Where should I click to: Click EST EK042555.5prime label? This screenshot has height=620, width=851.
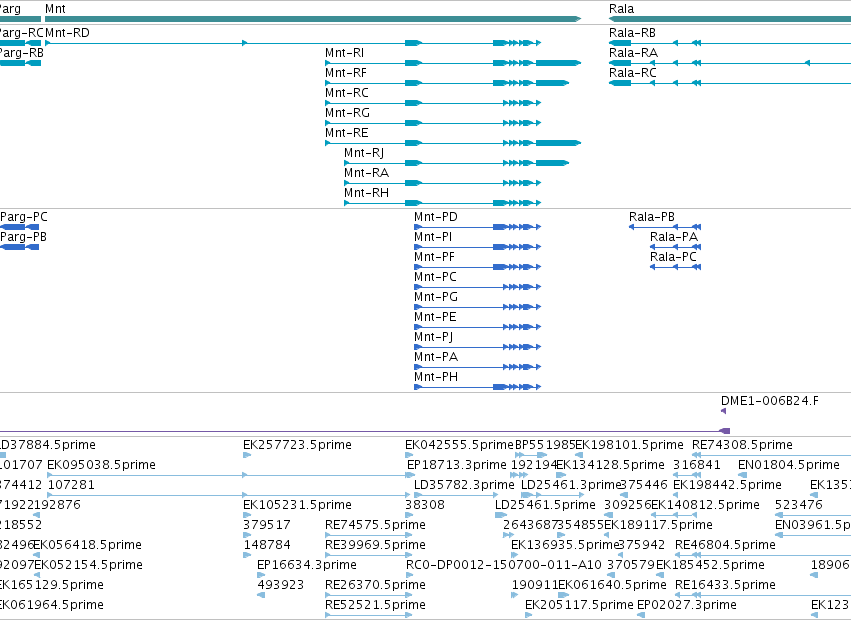tap(459, 445)
